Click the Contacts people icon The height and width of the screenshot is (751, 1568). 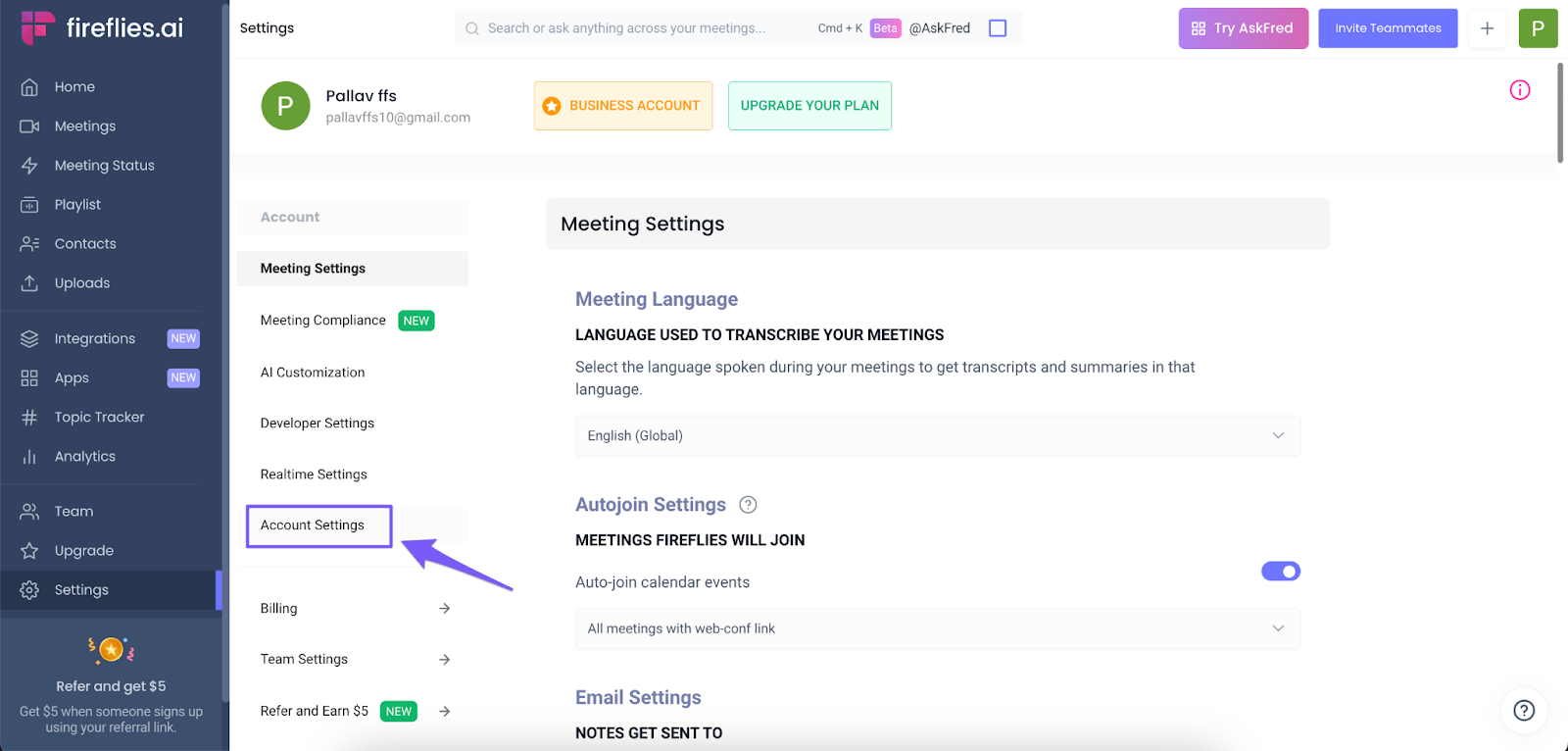[x=29, y=244]
